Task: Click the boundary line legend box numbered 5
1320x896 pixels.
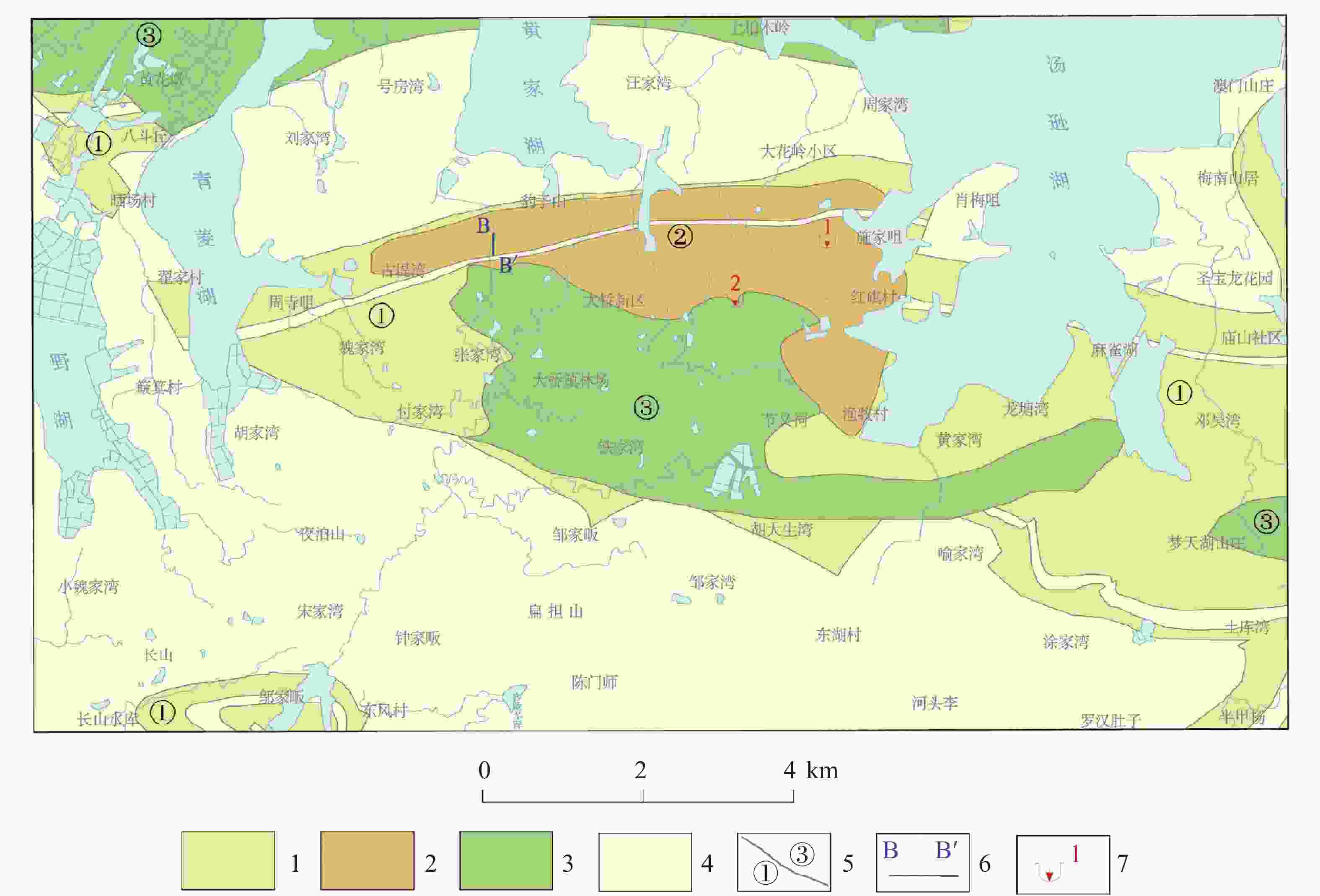Action: click(x=784, y=862)
